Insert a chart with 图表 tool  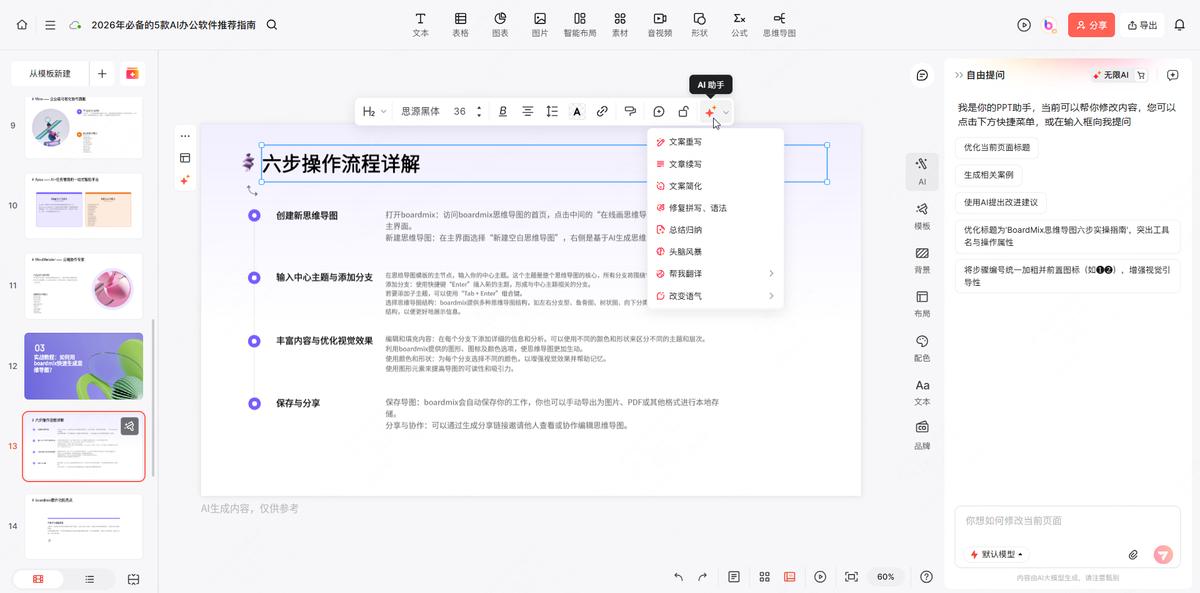point(500,25)
